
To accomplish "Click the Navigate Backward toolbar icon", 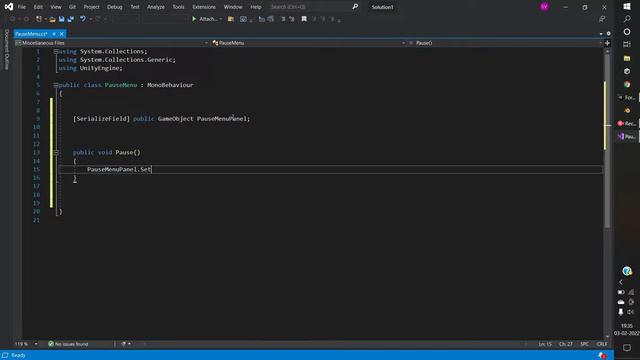I will pos(13,19).
